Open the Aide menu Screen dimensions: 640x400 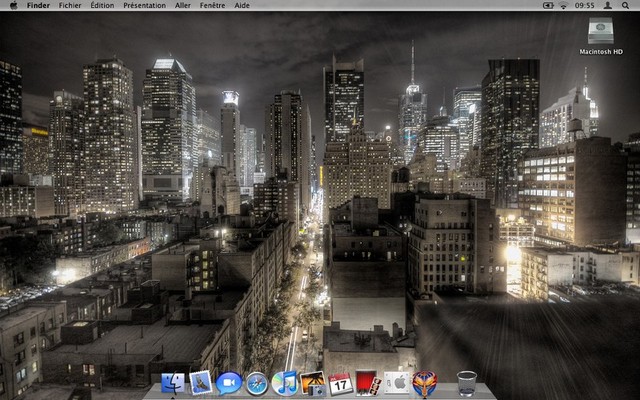click(242, 5)
